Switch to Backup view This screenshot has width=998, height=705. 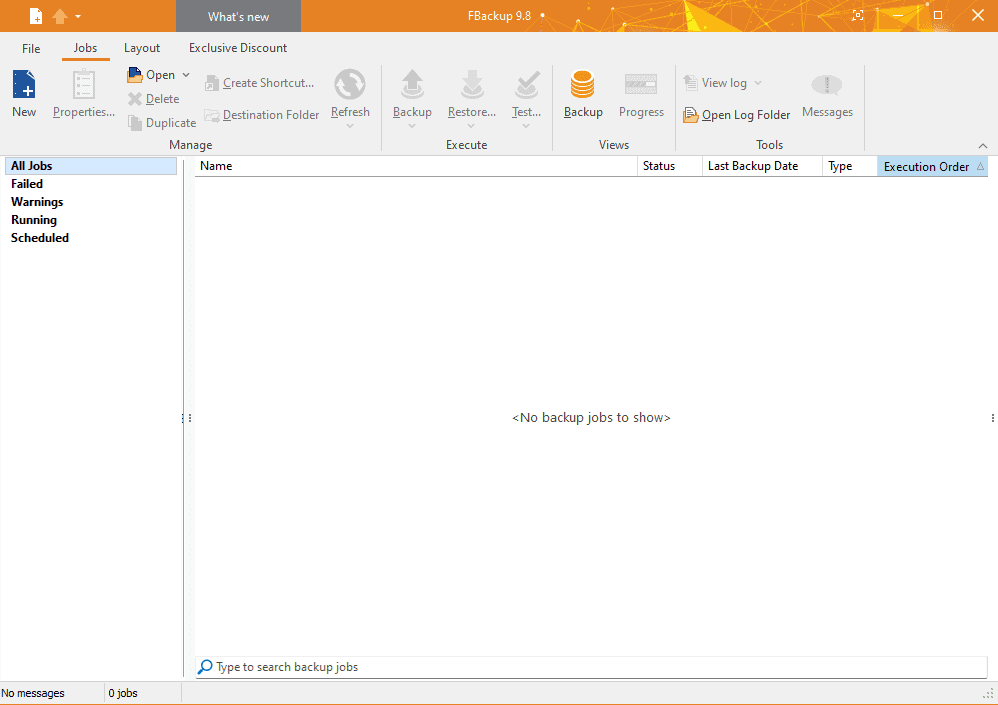pos(583,94)
